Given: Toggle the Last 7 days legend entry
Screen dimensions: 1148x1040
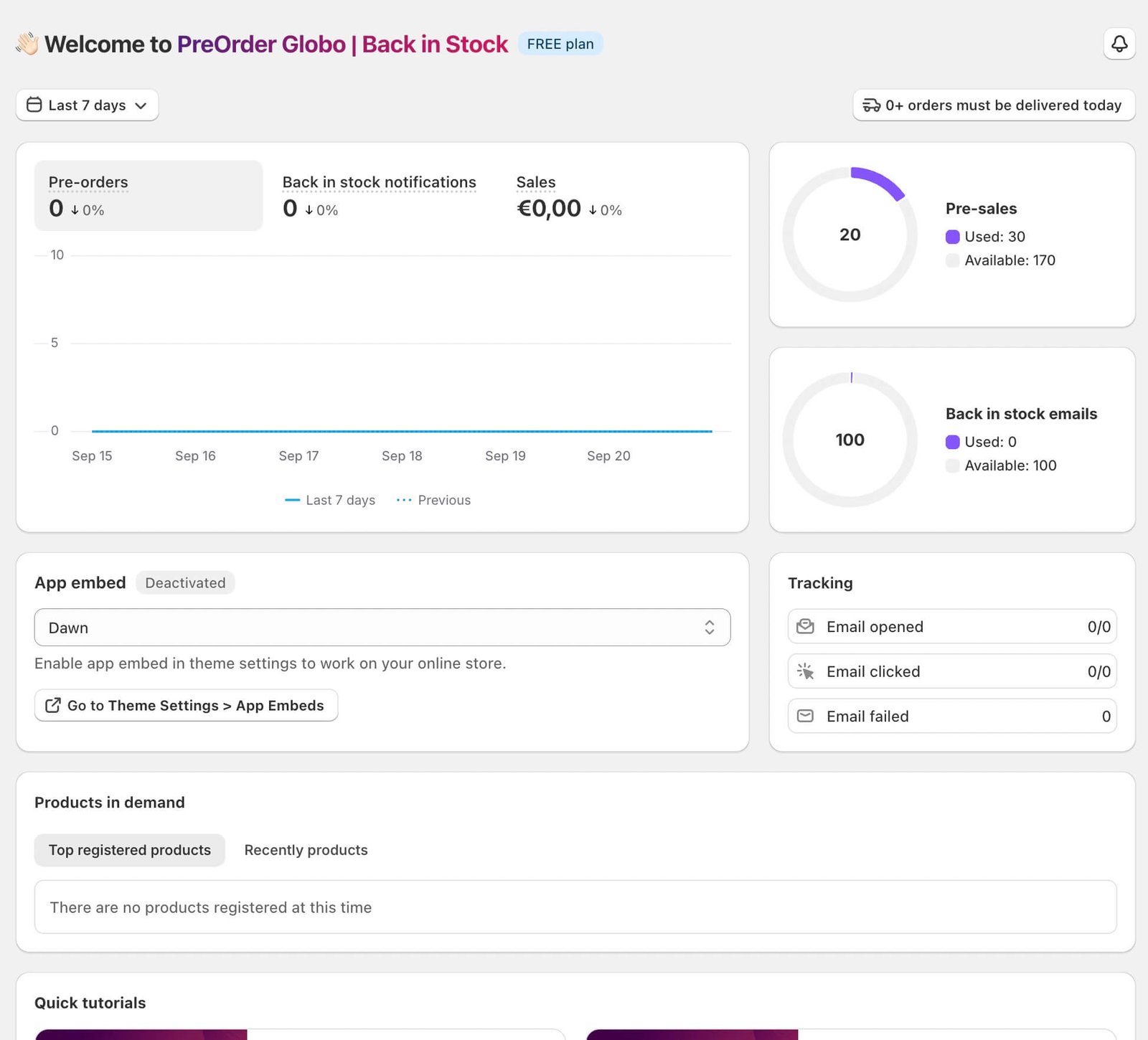Looking at the screenshot, I should (x=330, y=500).
